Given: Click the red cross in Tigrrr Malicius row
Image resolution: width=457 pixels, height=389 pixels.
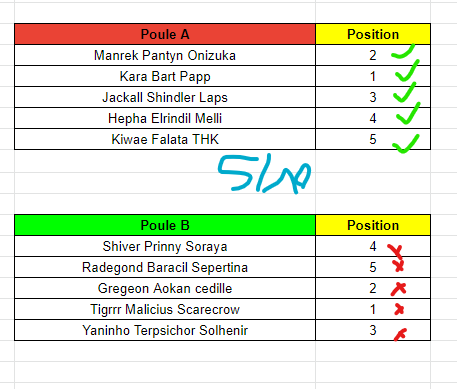Looking at the screenshot, I should [x=399, y=309].
